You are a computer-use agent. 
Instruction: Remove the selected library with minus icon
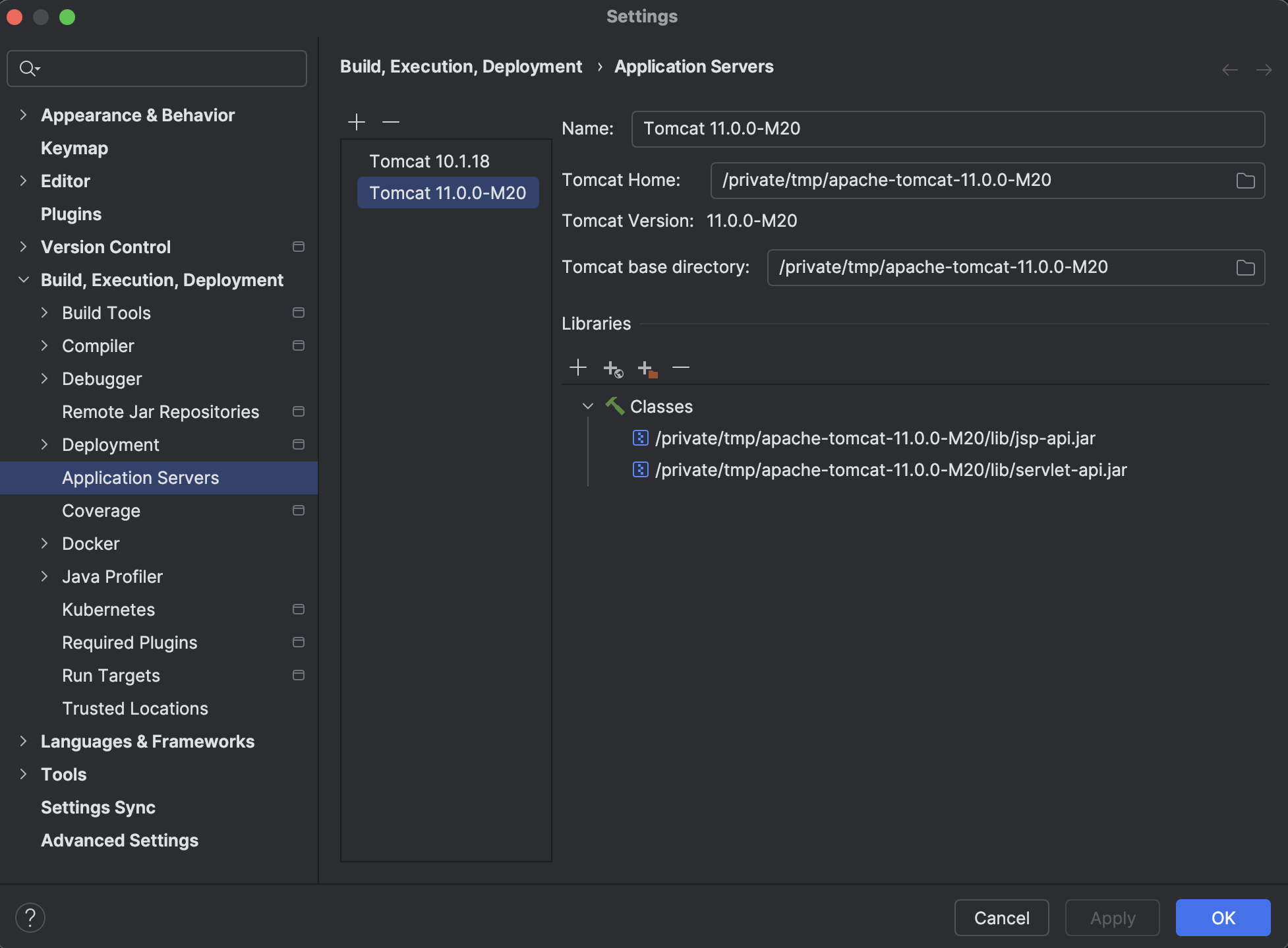point(681,367)
